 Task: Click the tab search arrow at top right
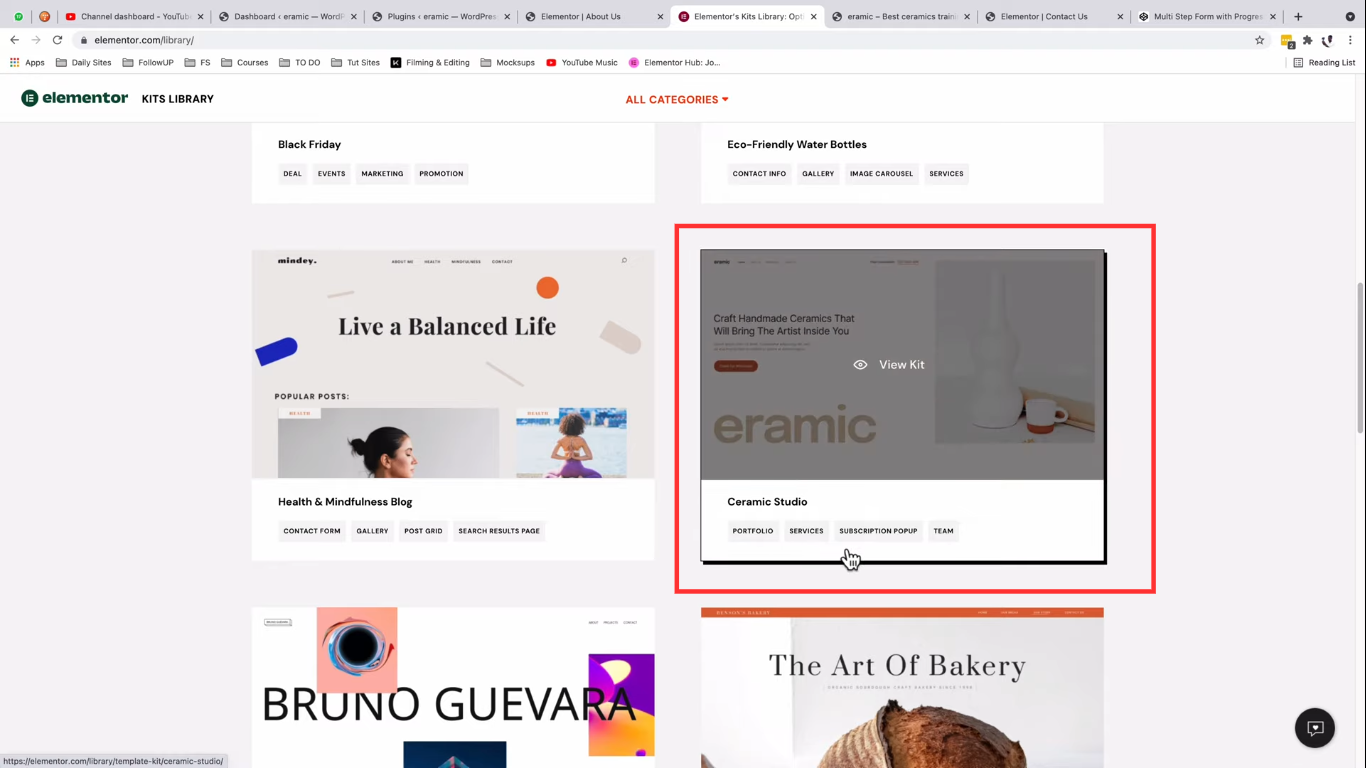[x=1350, y=16]
